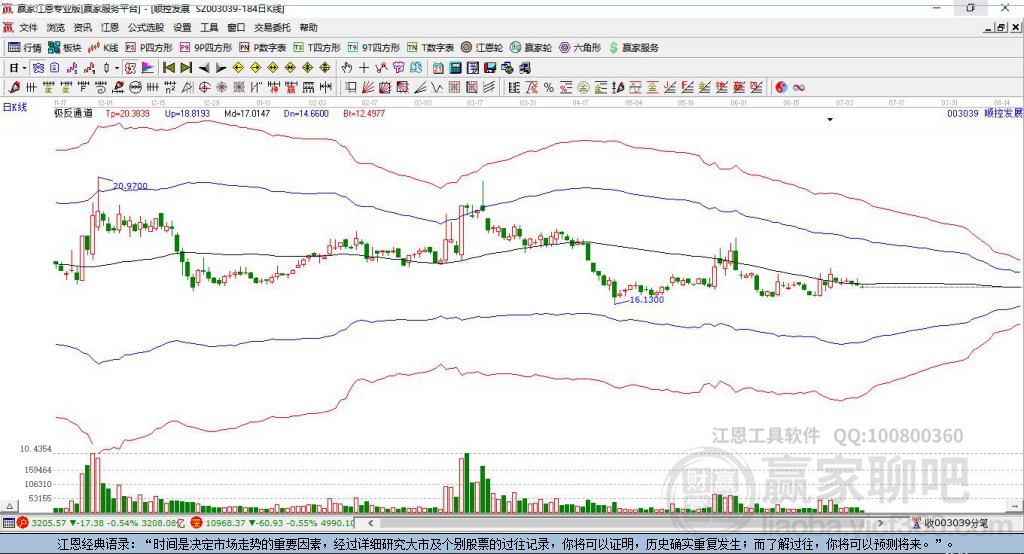1024x554 pixels.
Task: Click the 20.9700 high price marker
Action: [130, 186]
